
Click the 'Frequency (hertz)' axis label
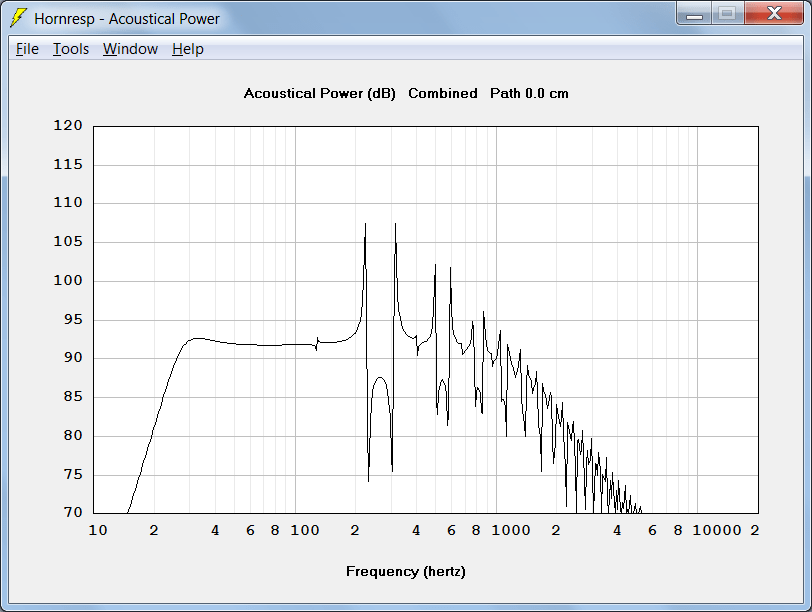tap(405, 572)
